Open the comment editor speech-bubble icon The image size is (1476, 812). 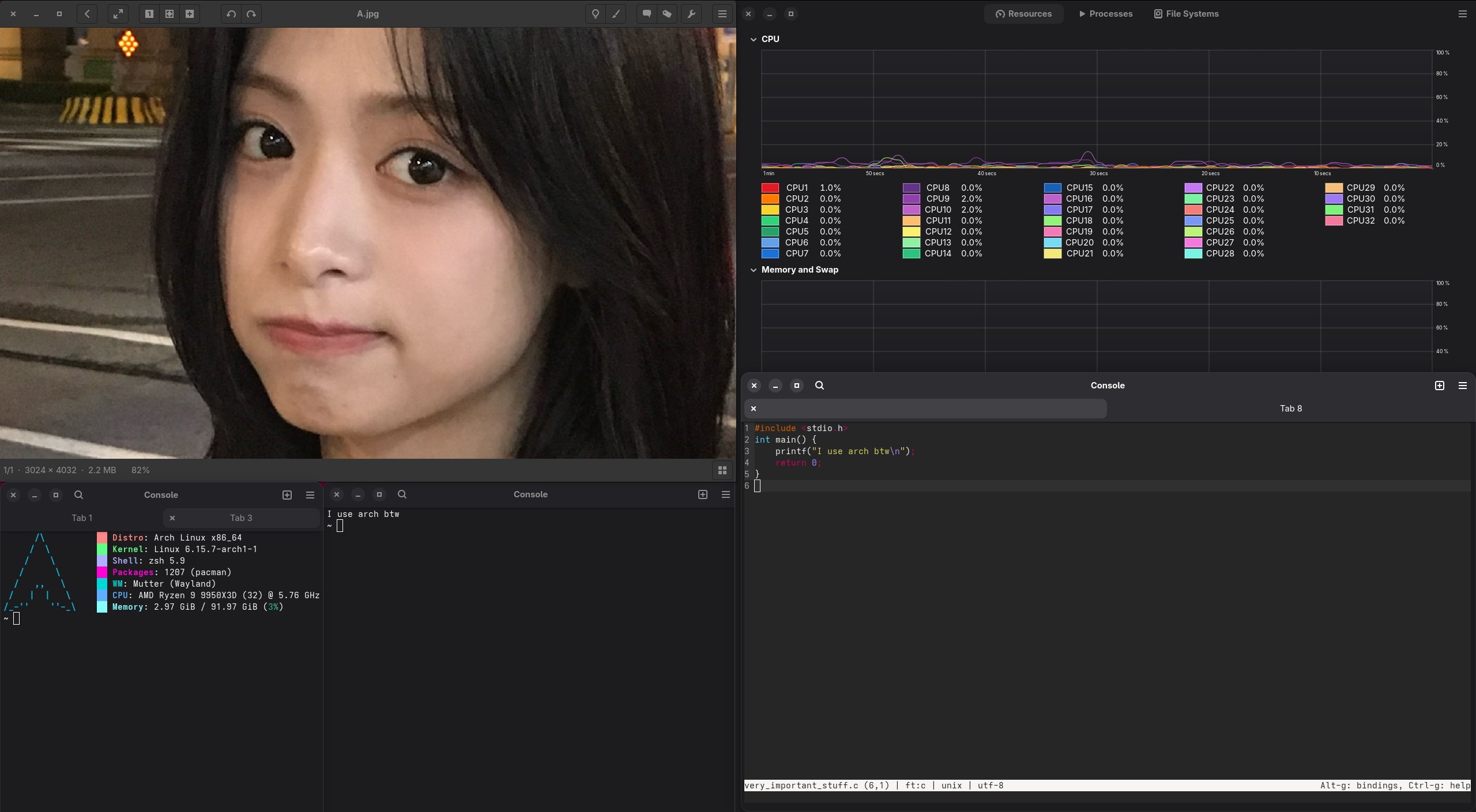tap(647, 14)
